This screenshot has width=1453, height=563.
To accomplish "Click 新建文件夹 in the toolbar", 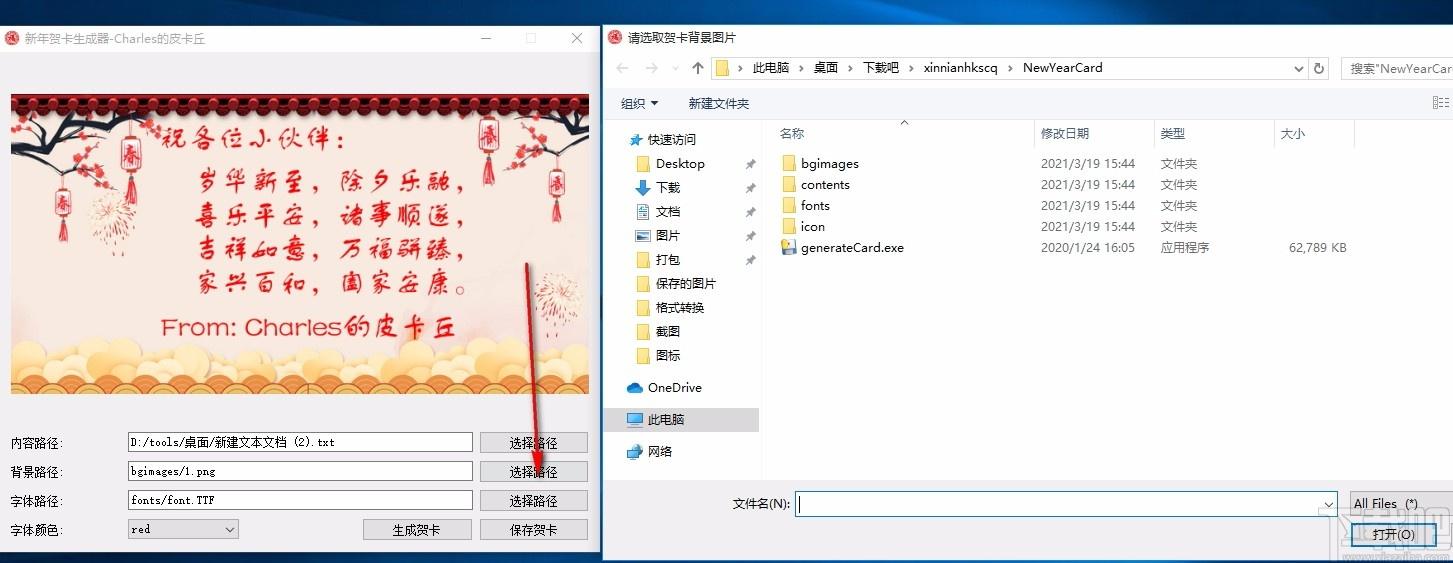I will [718, 103].
